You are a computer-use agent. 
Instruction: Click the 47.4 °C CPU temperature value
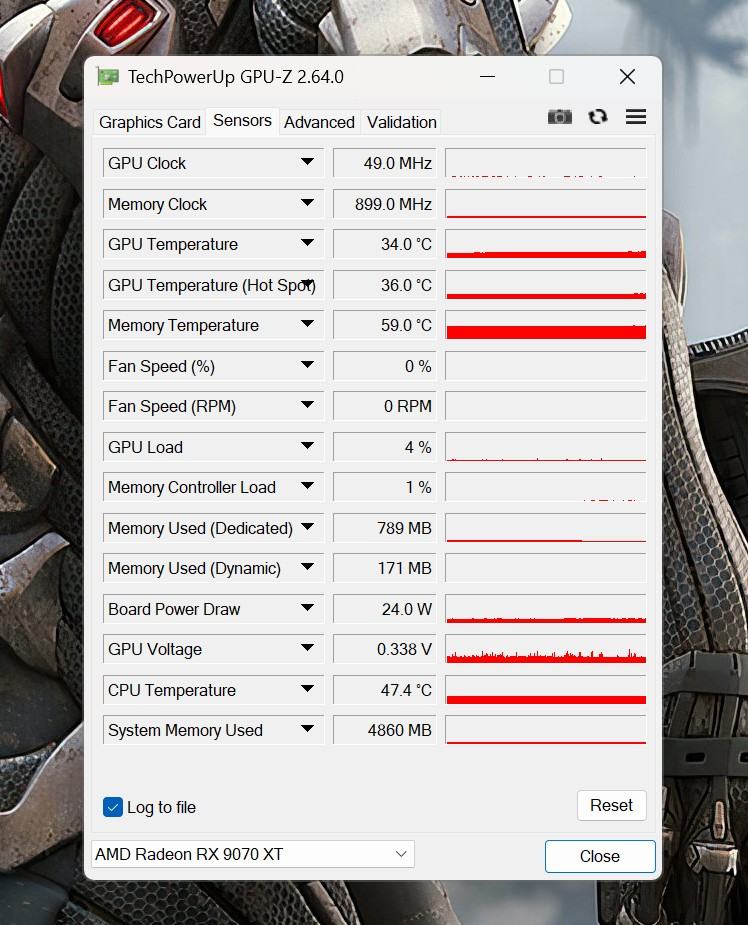(x=385, y=690)
